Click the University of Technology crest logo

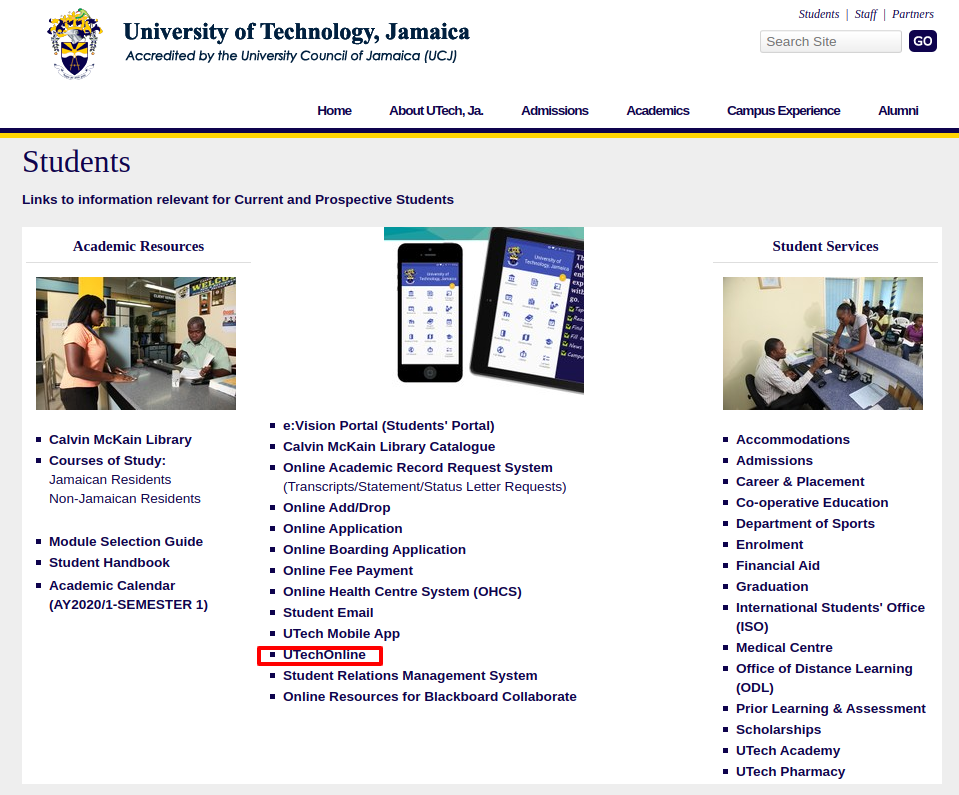75,44
